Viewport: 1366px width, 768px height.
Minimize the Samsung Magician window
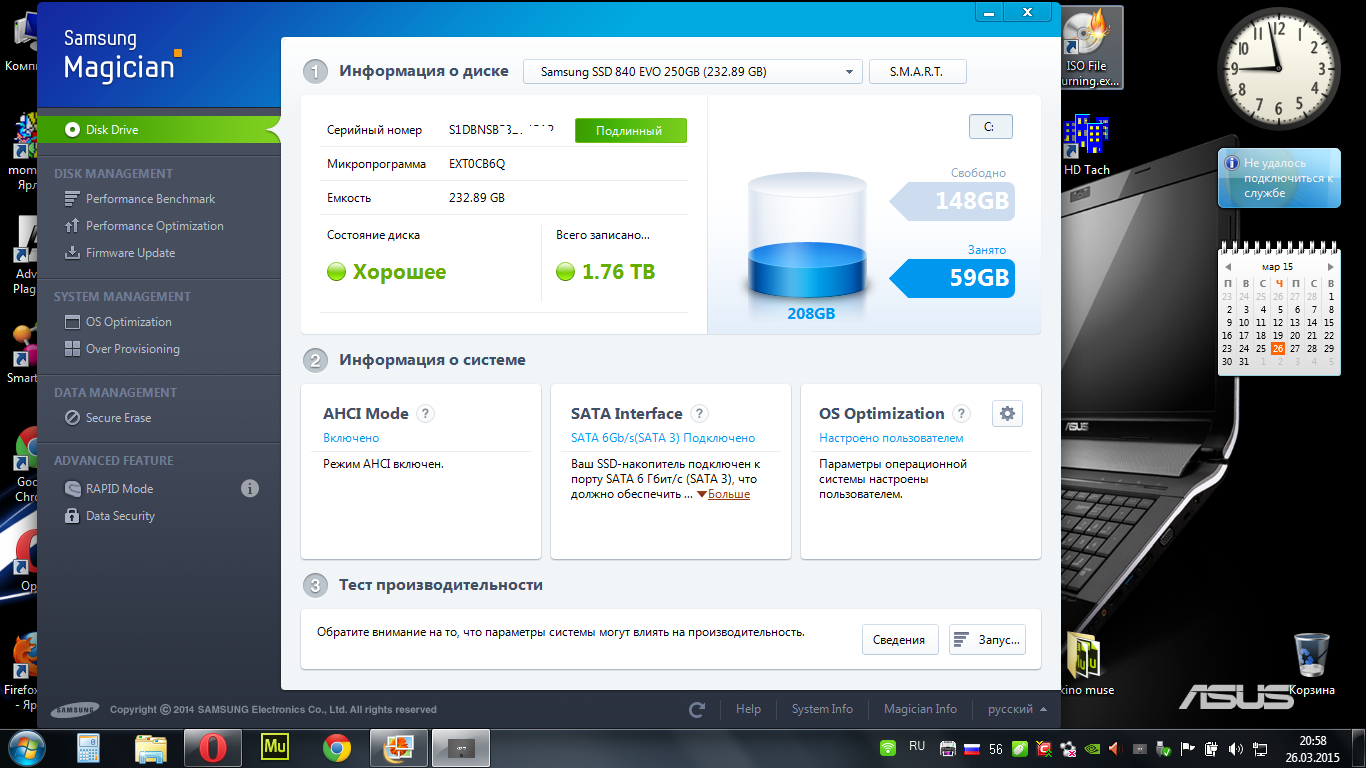(988, 13)
